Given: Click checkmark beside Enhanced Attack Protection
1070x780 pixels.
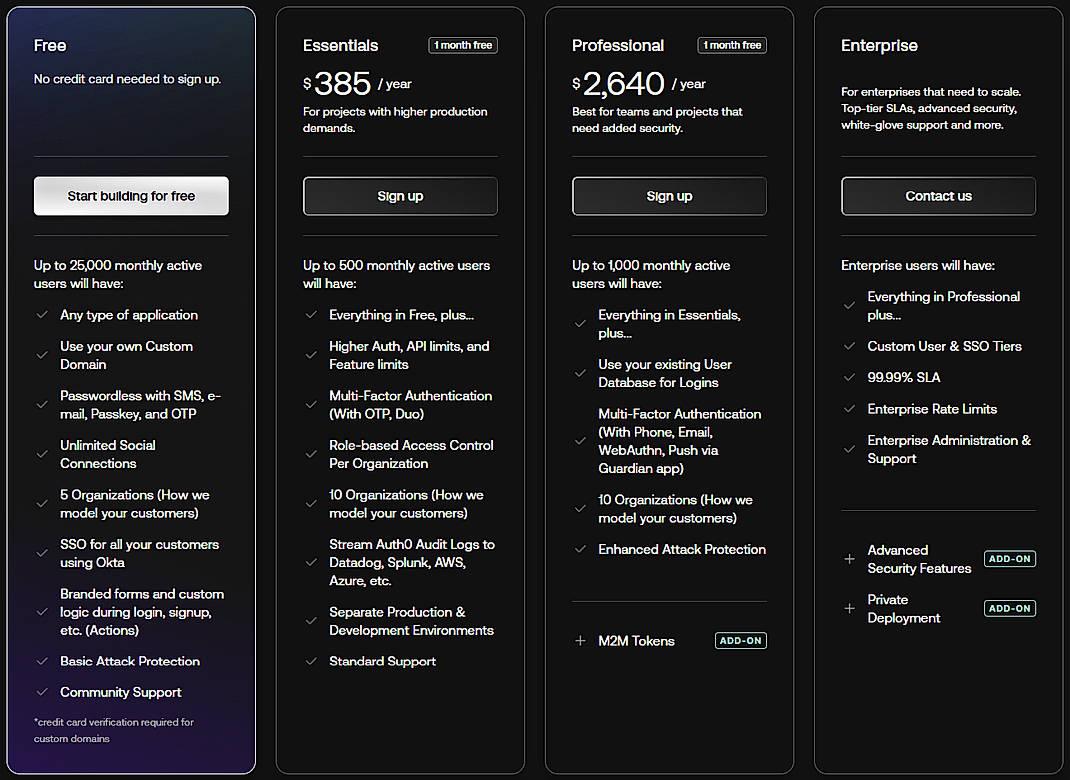Looking at the screenshot, I should click(580, 549).
